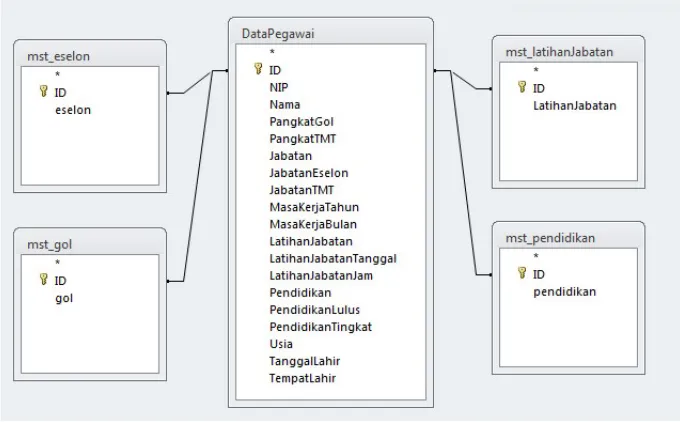The image size is (680, 422).
Task: Select the asterisk row in mst_latihanJabatan
Action: pos(569,70)
